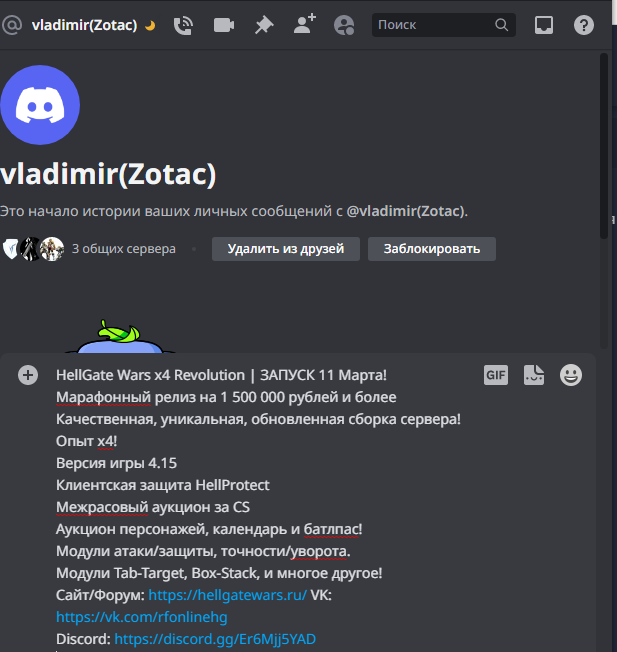Click the 3 общих сервера label
Viewport: 617px width, 652px height.
(x=124, y=249)
